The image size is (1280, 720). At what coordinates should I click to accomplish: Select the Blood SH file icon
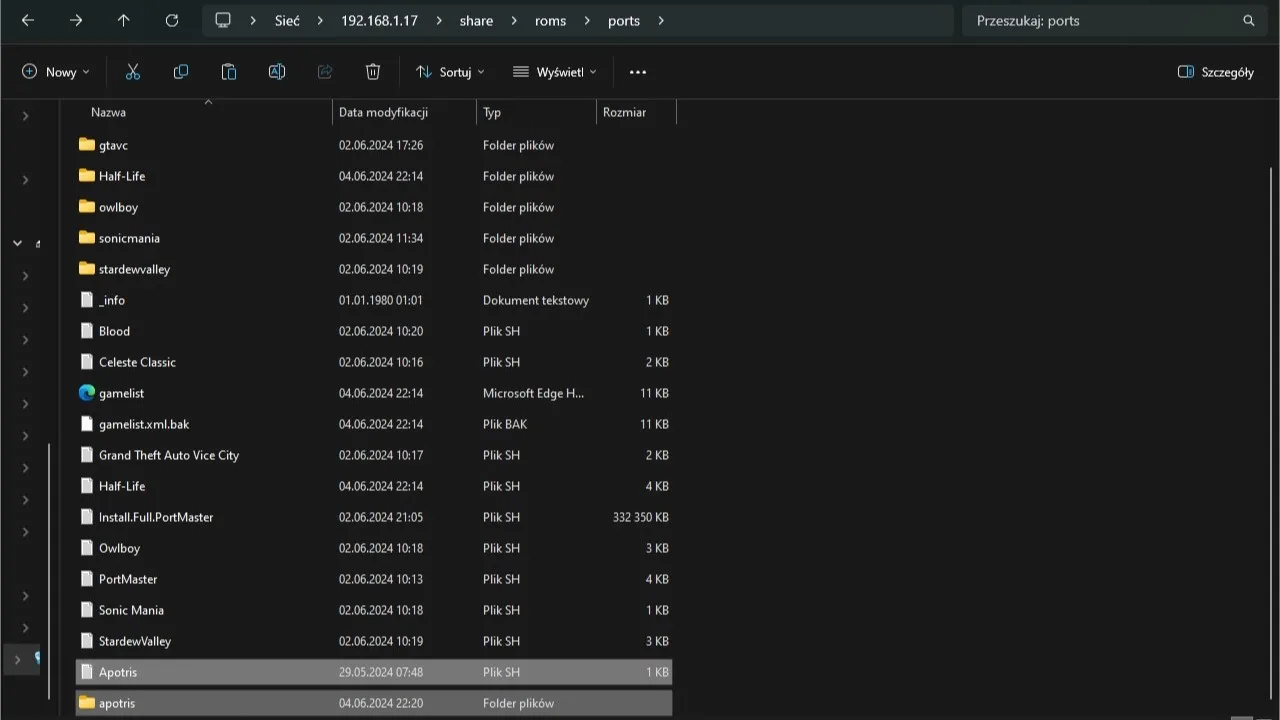87,331
